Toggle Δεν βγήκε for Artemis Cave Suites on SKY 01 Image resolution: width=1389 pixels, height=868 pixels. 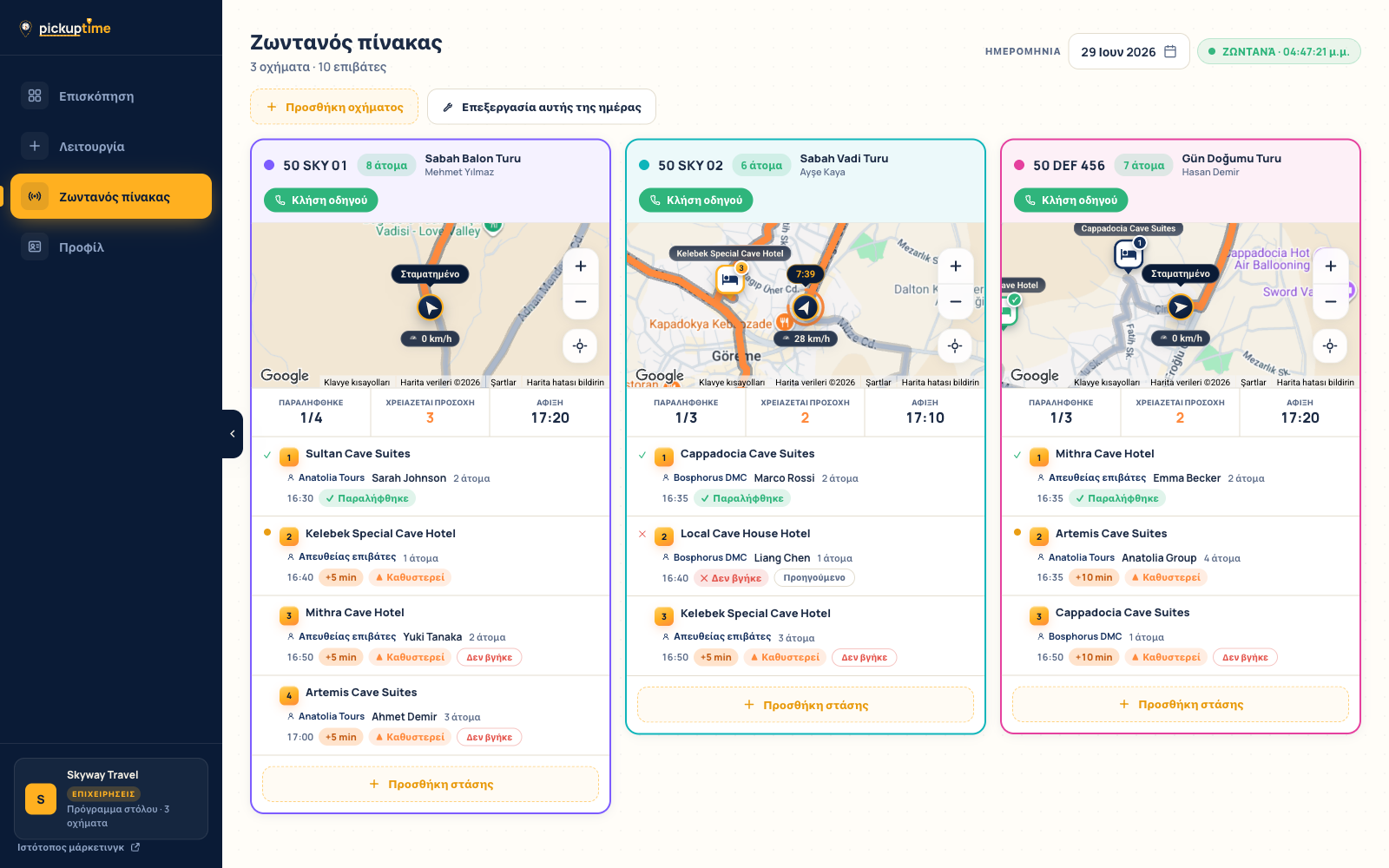490,737
